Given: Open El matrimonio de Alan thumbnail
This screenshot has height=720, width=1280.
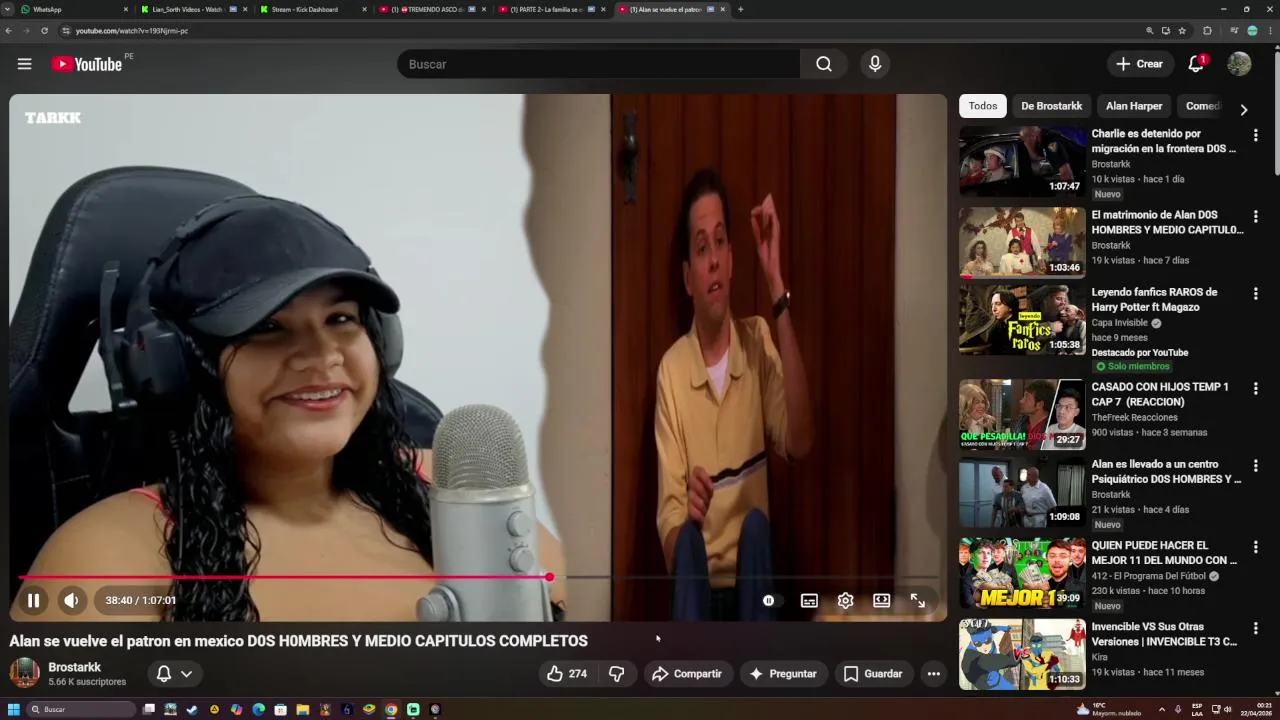Looking at the screenshot, I should pos(1022,242).
